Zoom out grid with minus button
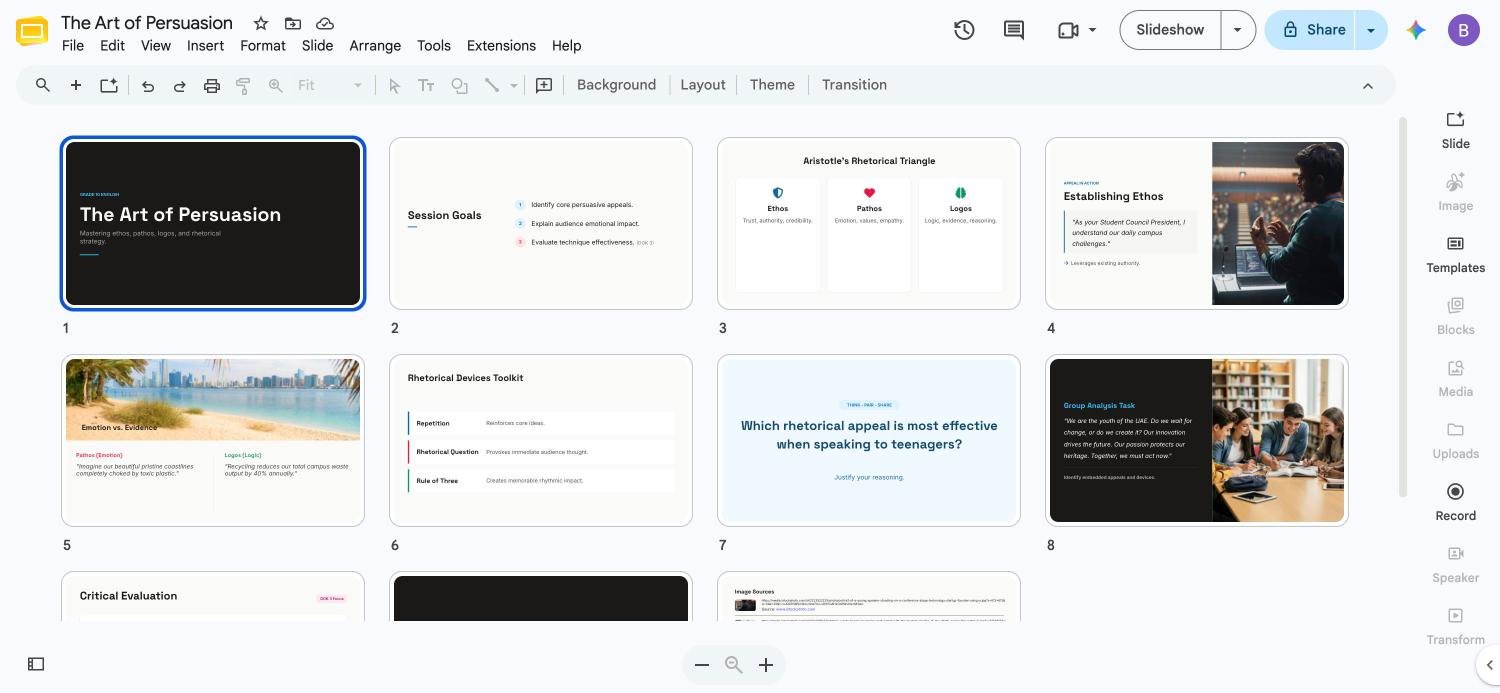The height and width of the screenshot is (693, 1500). point(702,665)
